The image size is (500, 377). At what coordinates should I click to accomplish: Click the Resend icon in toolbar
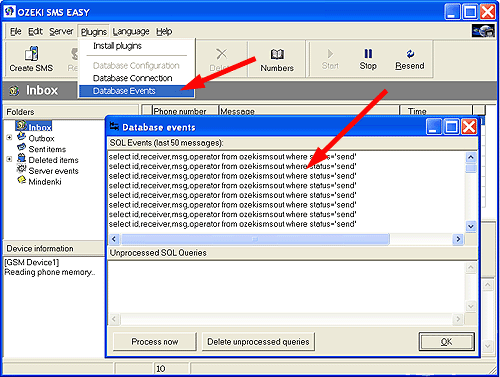pyautogui.click(x=410, y=54)
